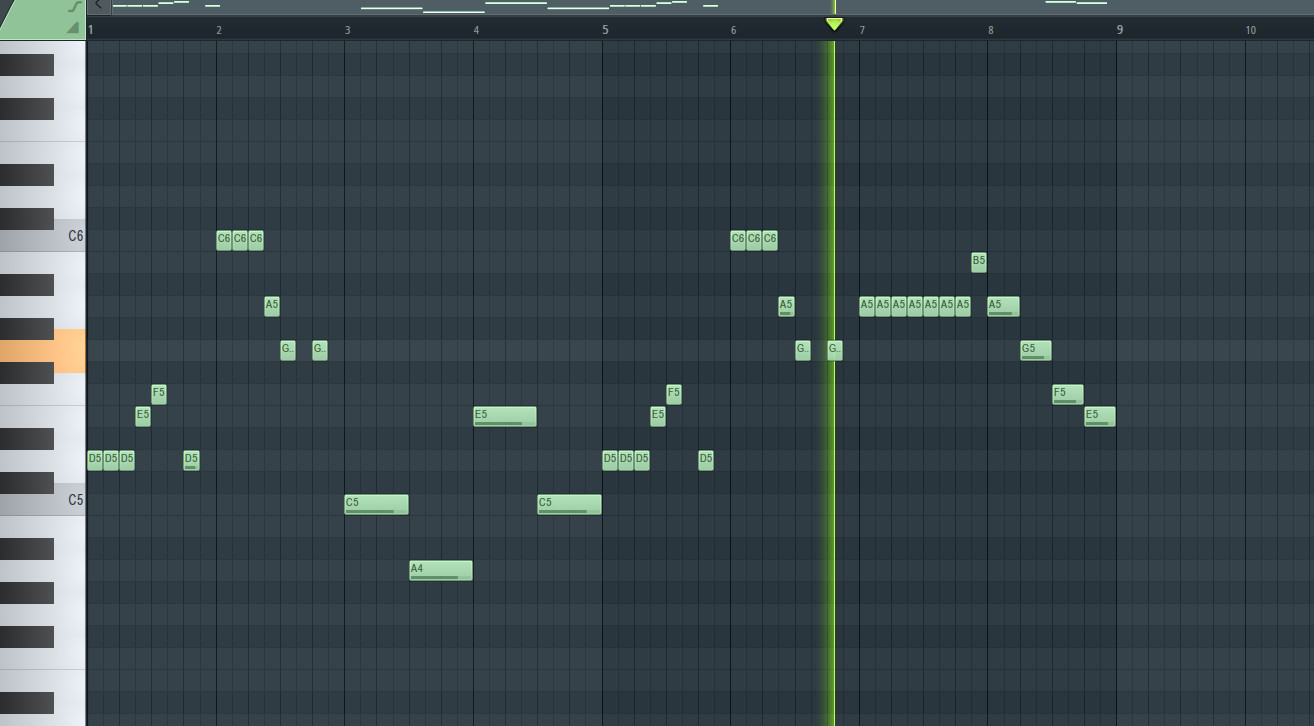Click bar number 10 on the timeline ruler
The width and height of the screenshot is (1314, 726).
[1250, 28]
